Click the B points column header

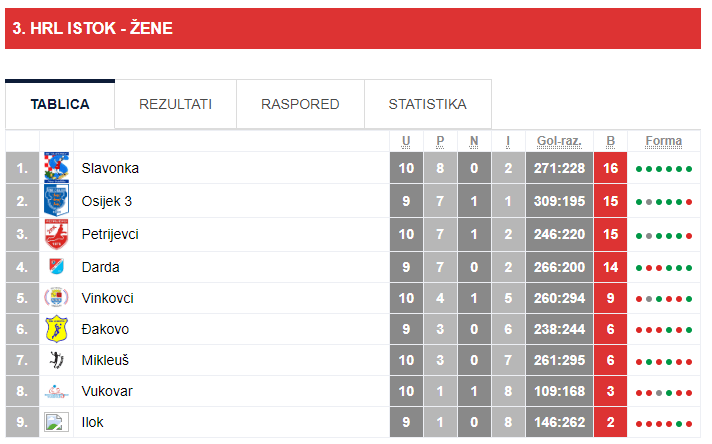(x=610, y=141)
